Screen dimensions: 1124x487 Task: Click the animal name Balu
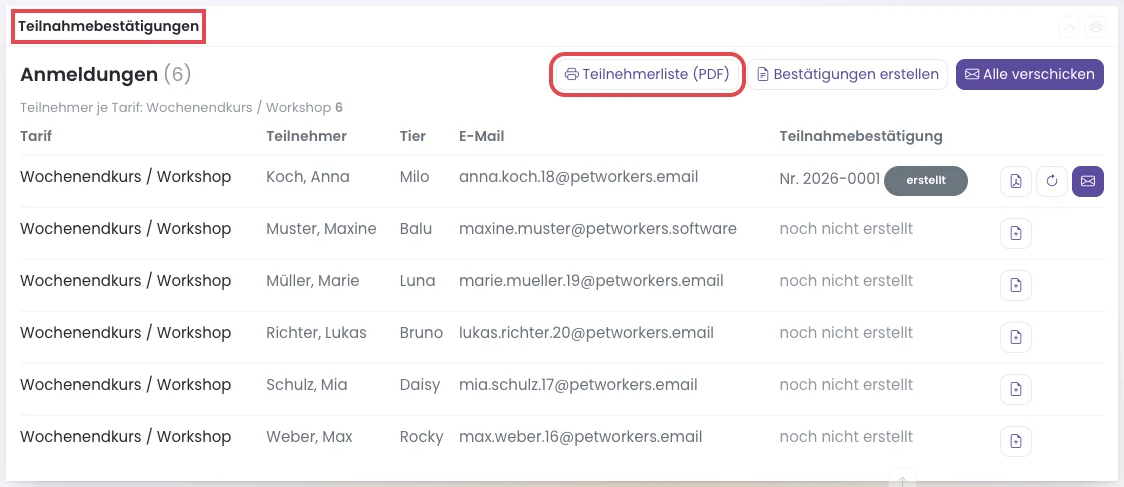pos(416,230)
